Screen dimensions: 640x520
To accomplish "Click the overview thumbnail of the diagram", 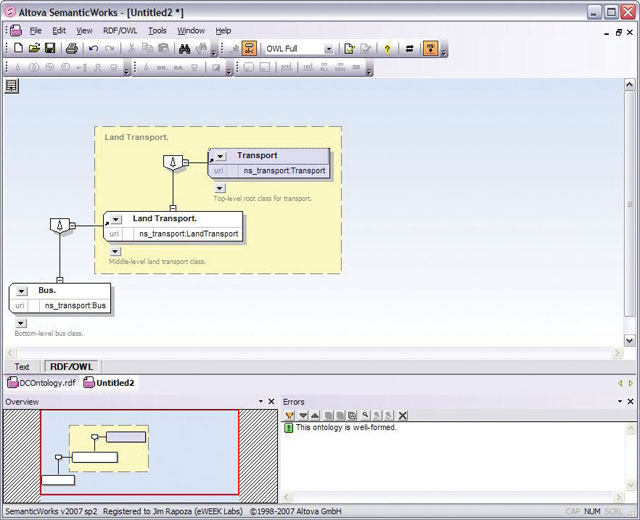I will [x=140, y=453].
